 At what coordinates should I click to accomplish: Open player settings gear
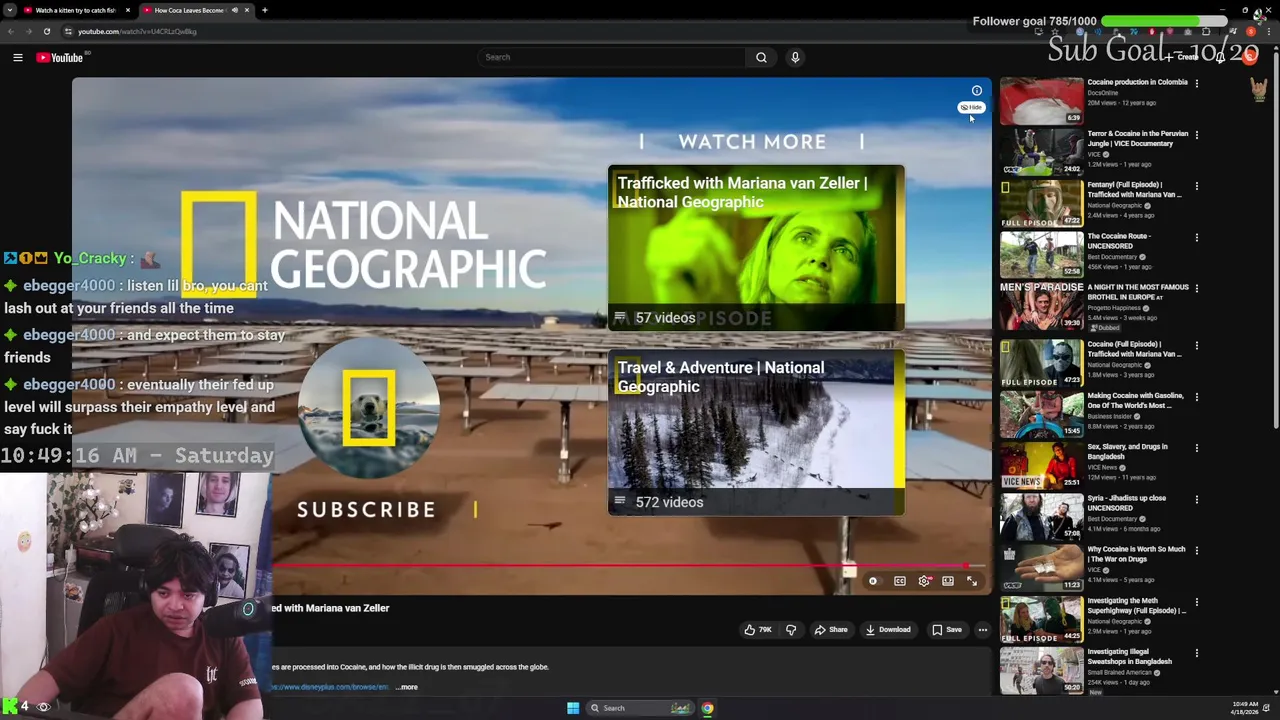coord(924,581)
